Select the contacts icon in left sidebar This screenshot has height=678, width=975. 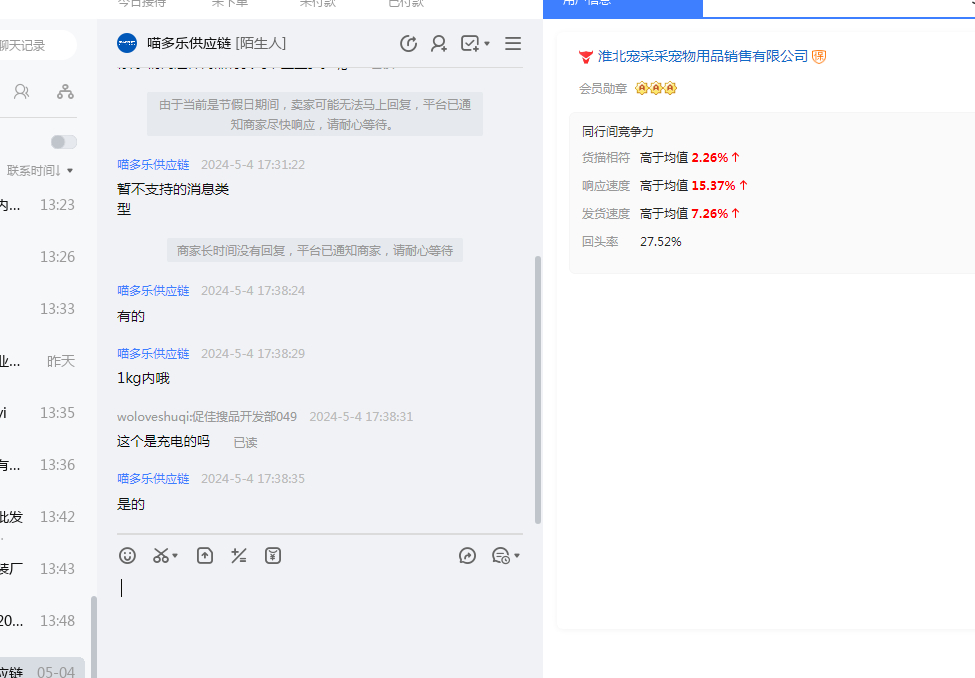(21, 92)
